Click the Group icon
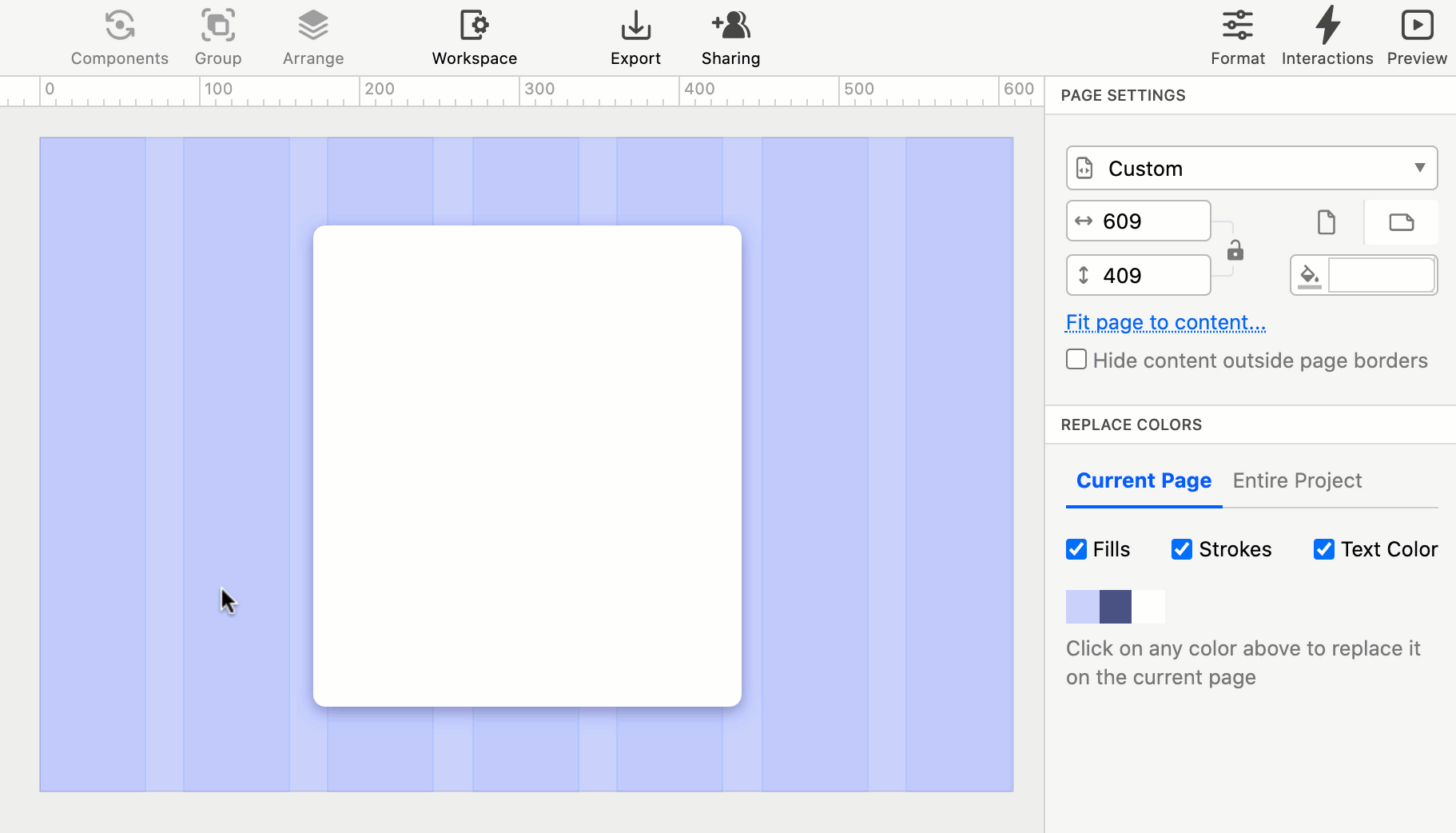The height and width of the screenshot is (833, 1456). (x=217, y=36)
